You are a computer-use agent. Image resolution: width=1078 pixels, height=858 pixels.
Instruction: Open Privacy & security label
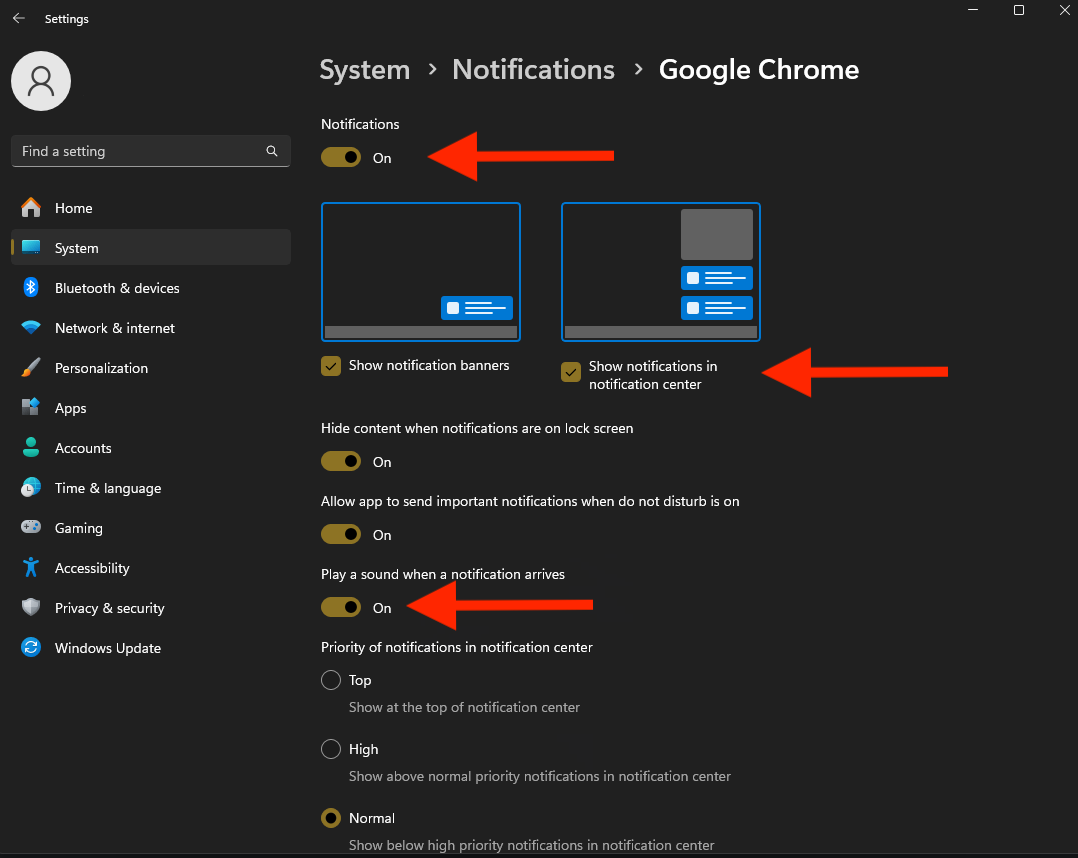point(110,608)
